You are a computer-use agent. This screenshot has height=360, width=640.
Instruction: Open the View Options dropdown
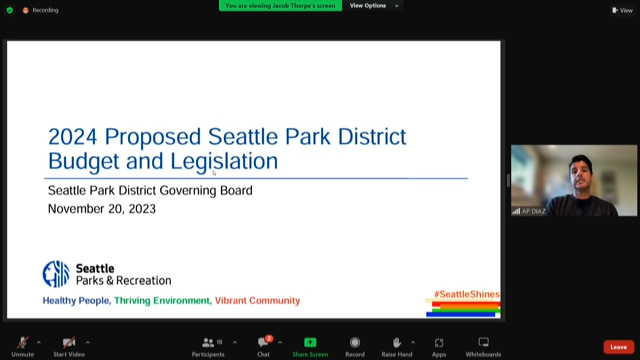coord(373,6)
